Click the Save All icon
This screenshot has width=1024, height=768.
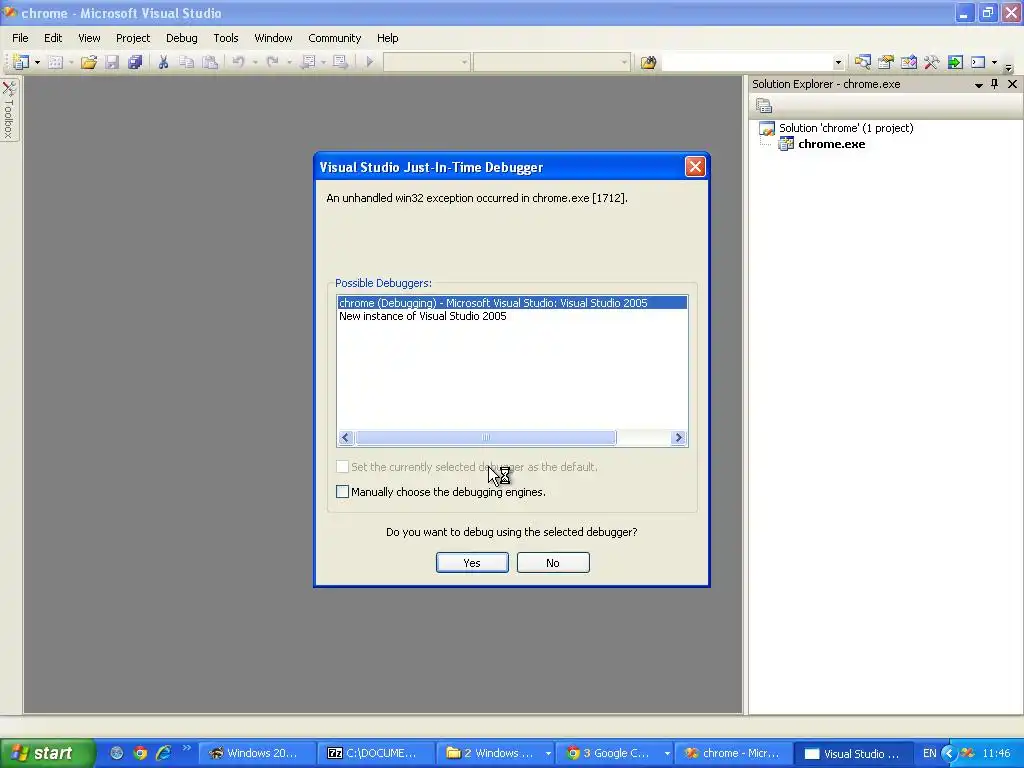coord(135,62)
